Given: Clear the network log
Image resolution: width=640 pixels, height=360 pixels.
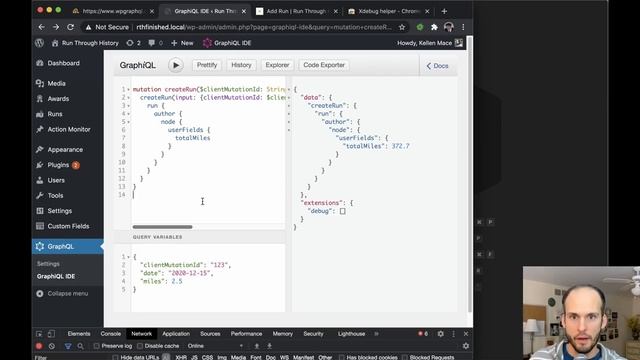Looking at the screenshot, I should [x=52, y=346].
